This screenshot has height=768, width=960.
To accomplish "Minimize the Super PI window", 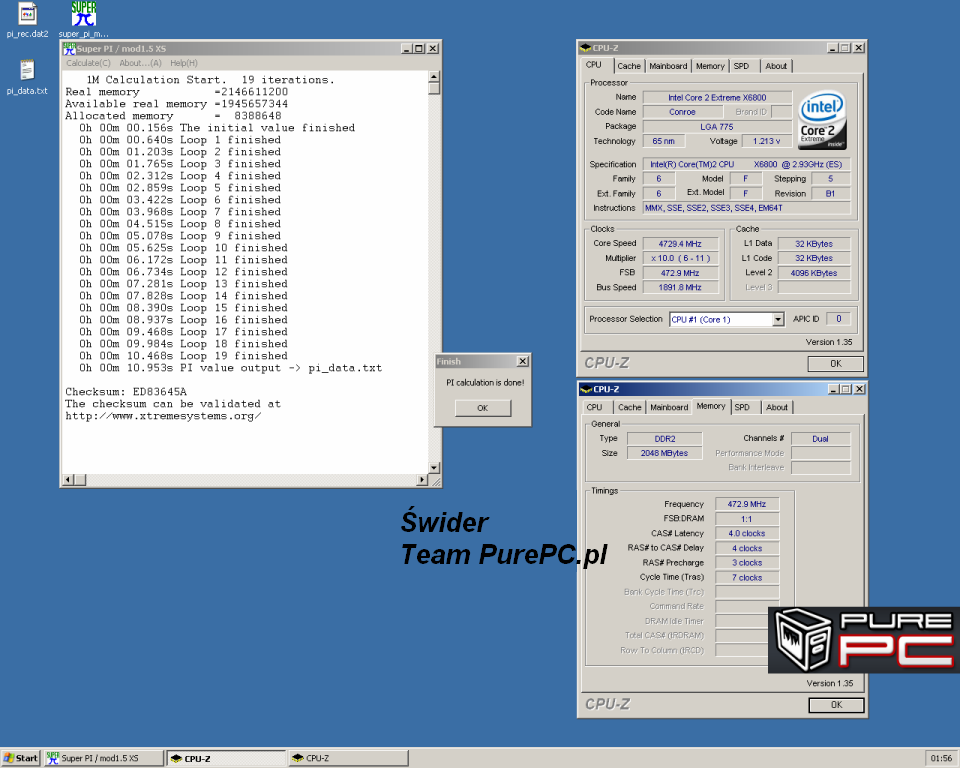I will (x=407, y=48).
